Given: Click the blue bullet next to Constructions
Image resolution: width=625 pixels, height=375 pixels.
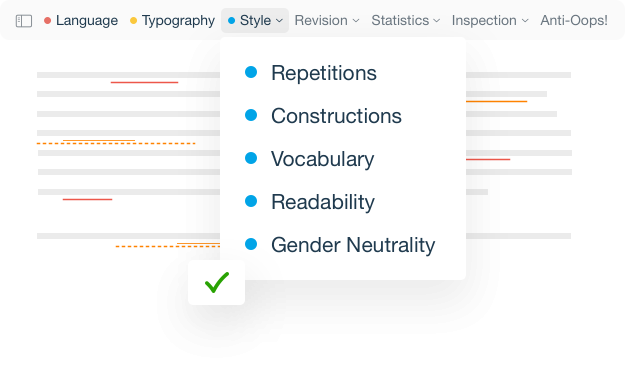Looking at the screenshot, I should [x=251, y=115].
